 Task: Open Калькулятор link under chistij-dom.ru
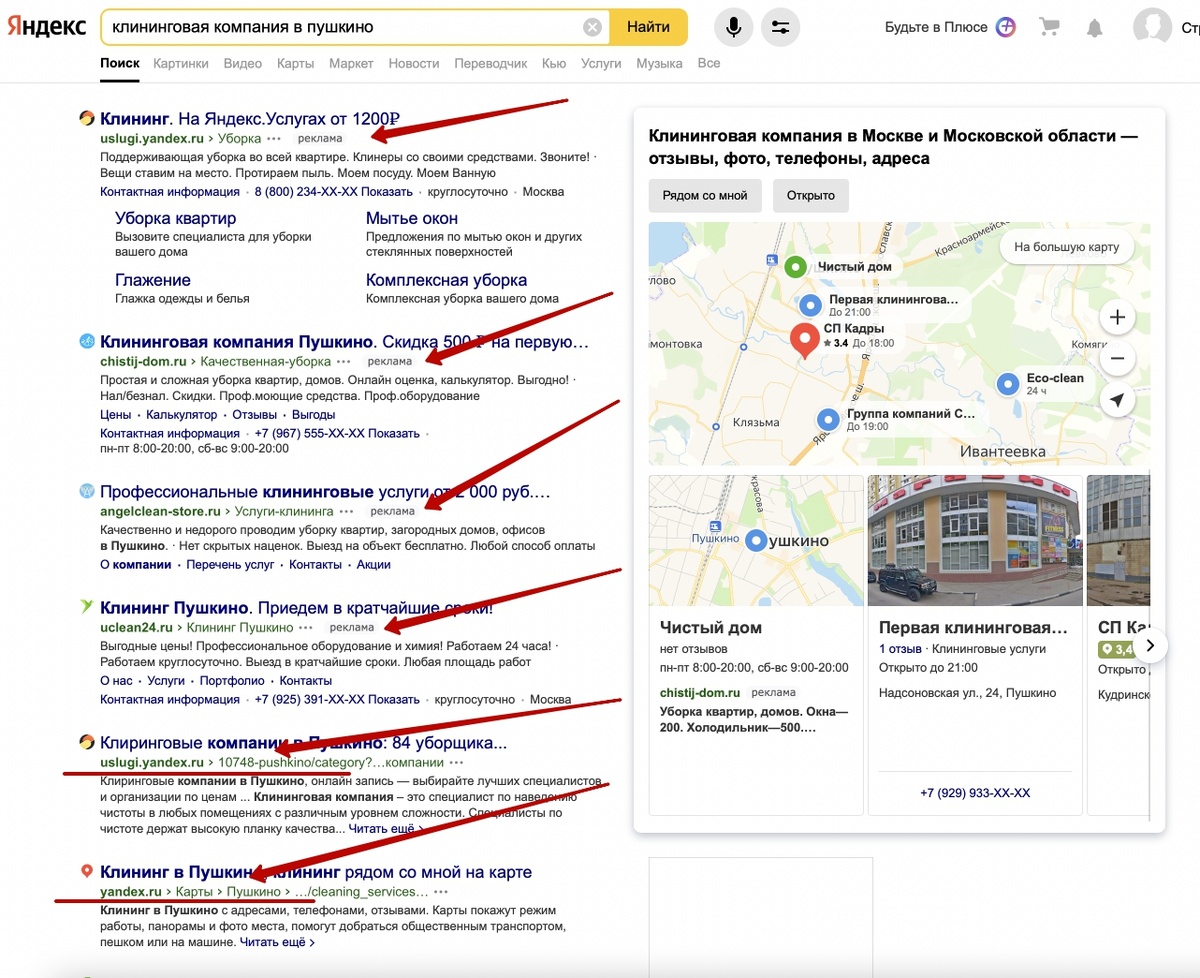(x=182, y=414)
